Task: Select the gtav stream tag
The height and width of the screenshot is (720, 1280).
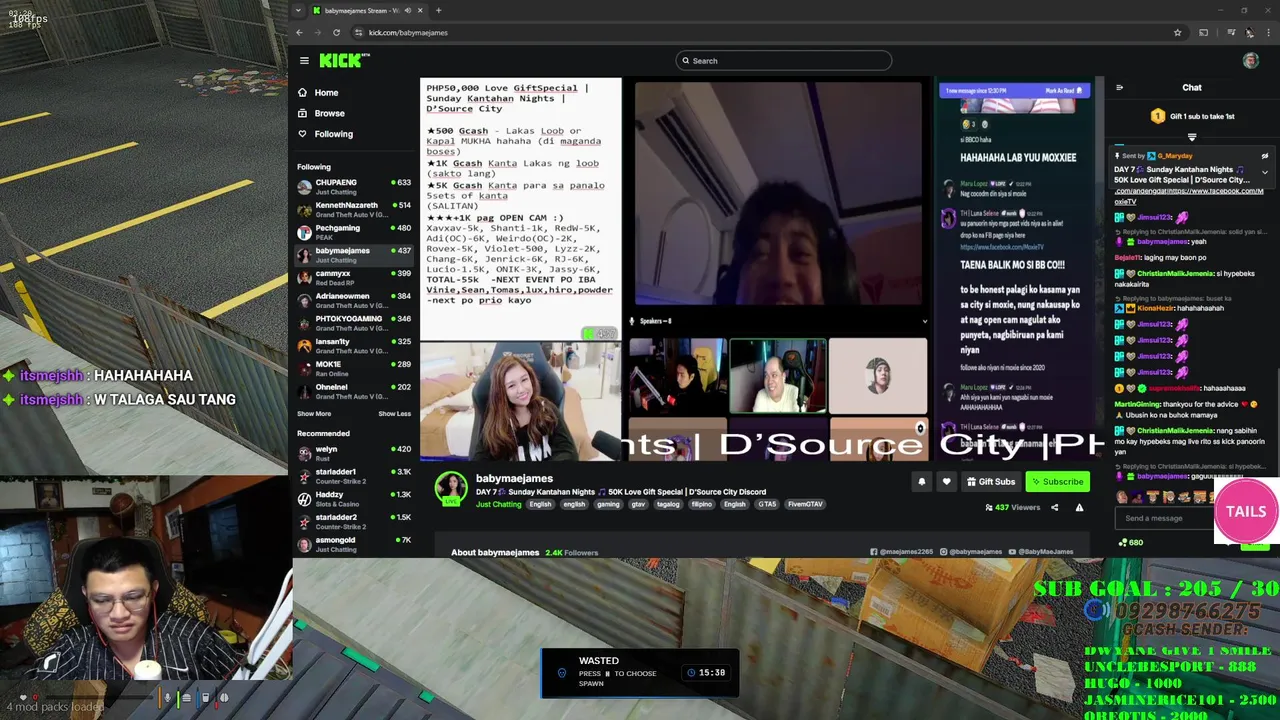Action: coord(638,504)
